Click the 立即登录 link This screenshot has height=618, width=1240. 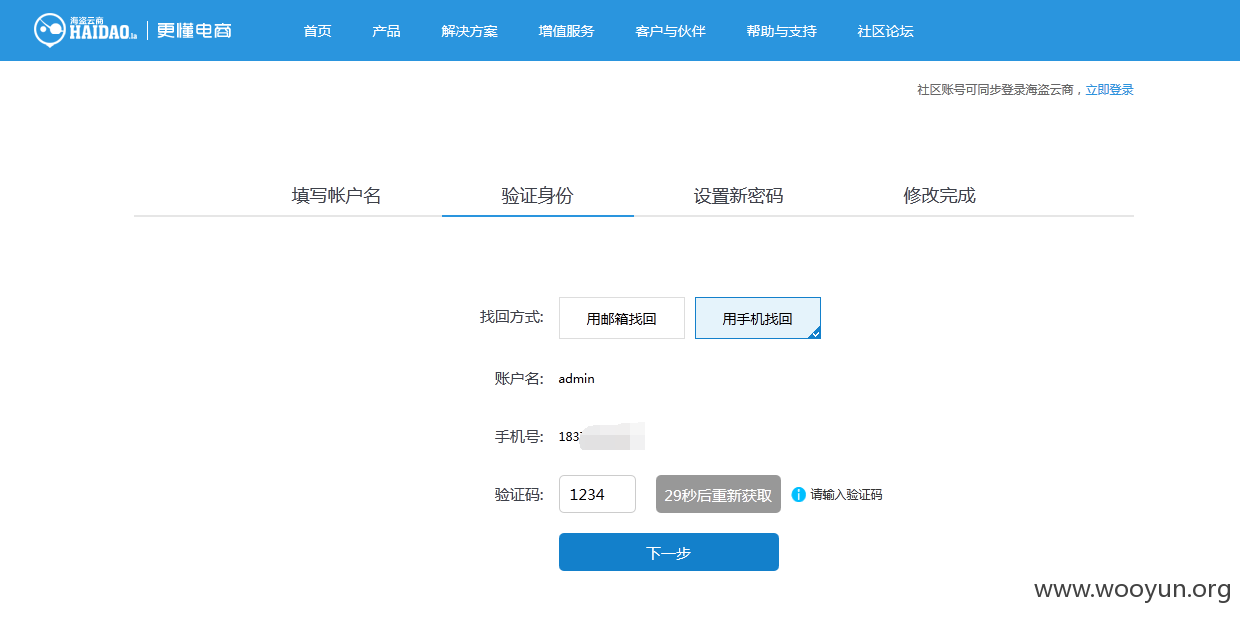pyautogui.click(x=1110, y=90)
